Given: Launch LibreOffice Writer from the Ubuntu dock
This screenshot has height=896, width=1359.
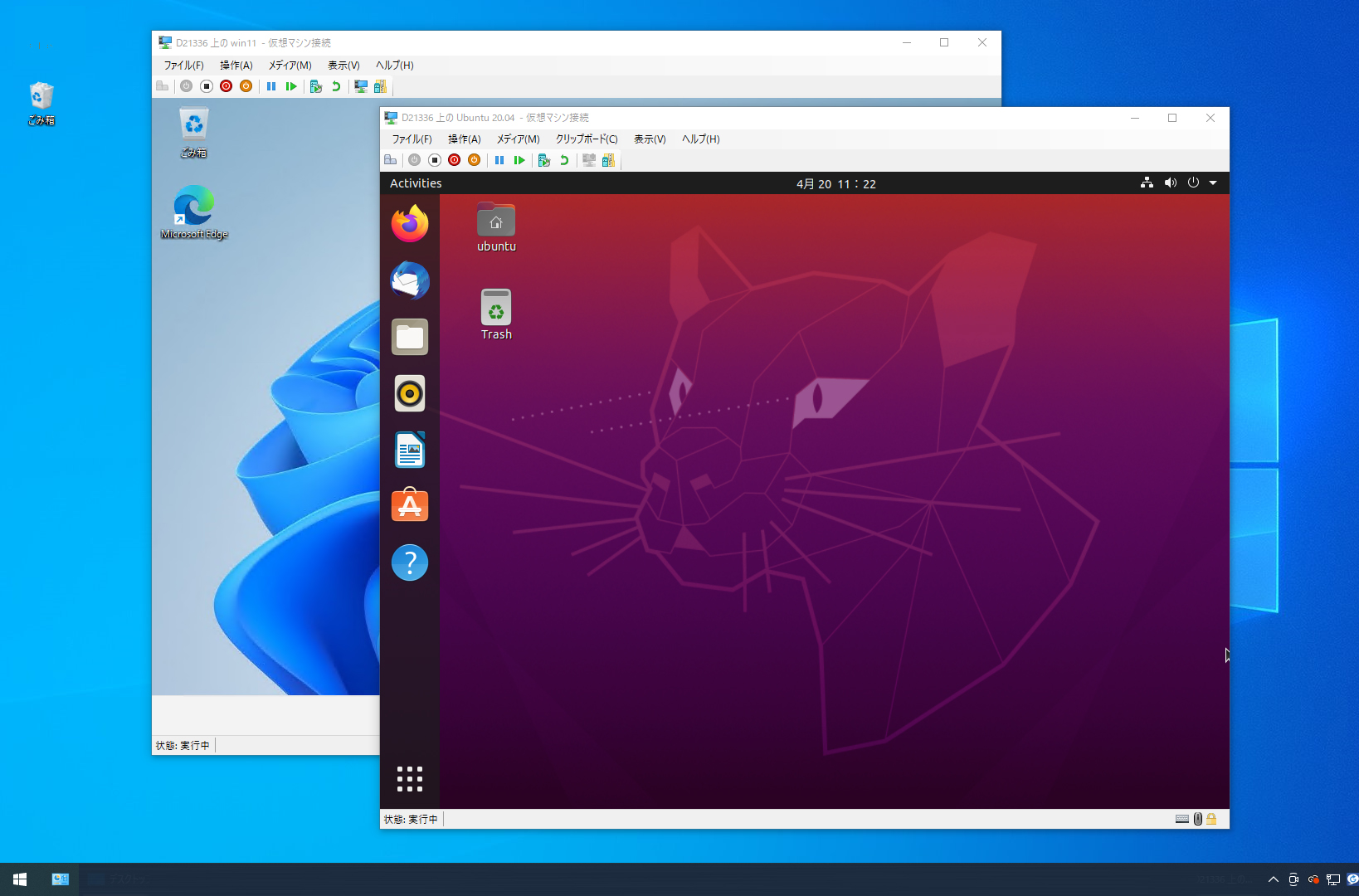Looking at the screenshot, I should [410, 450].
